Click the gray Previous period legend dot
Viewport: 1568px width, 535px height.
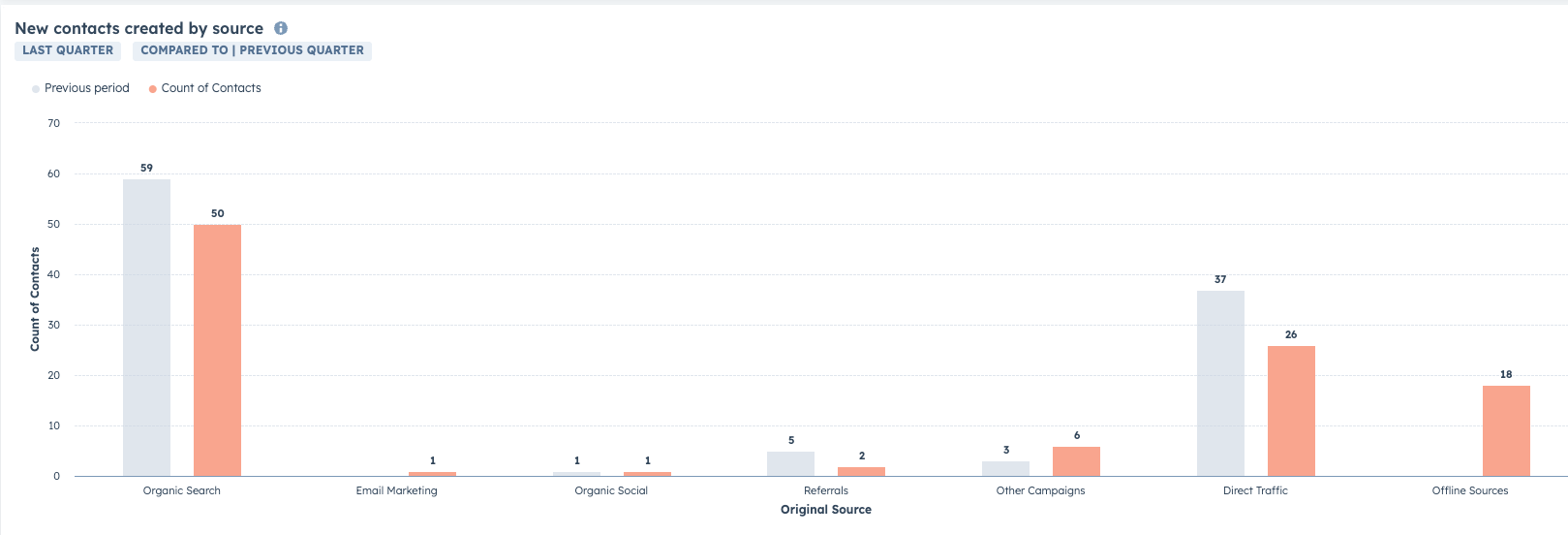[36, 89]
